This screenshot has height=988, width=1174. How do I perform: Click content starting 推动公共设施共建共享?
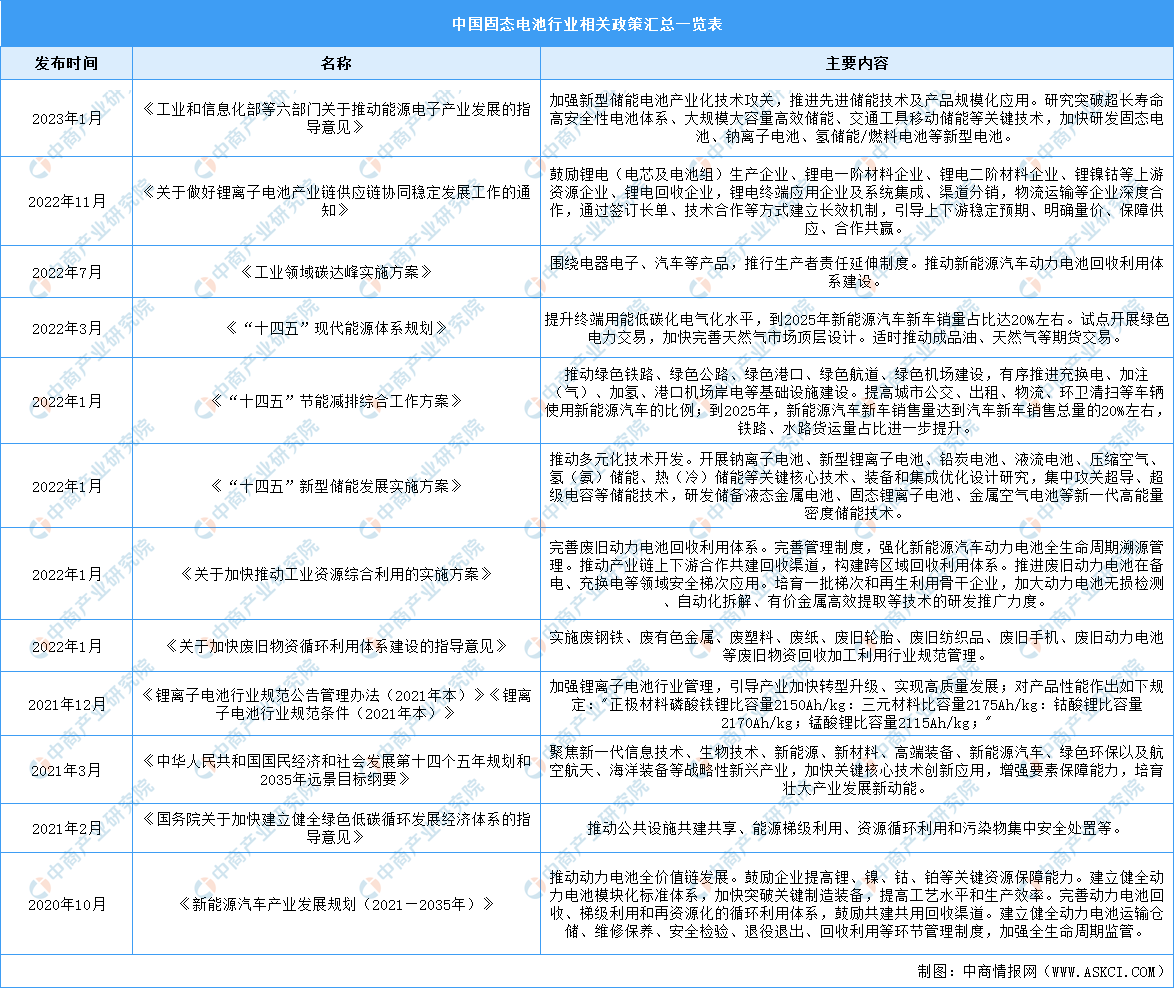(x=857, y=829)
